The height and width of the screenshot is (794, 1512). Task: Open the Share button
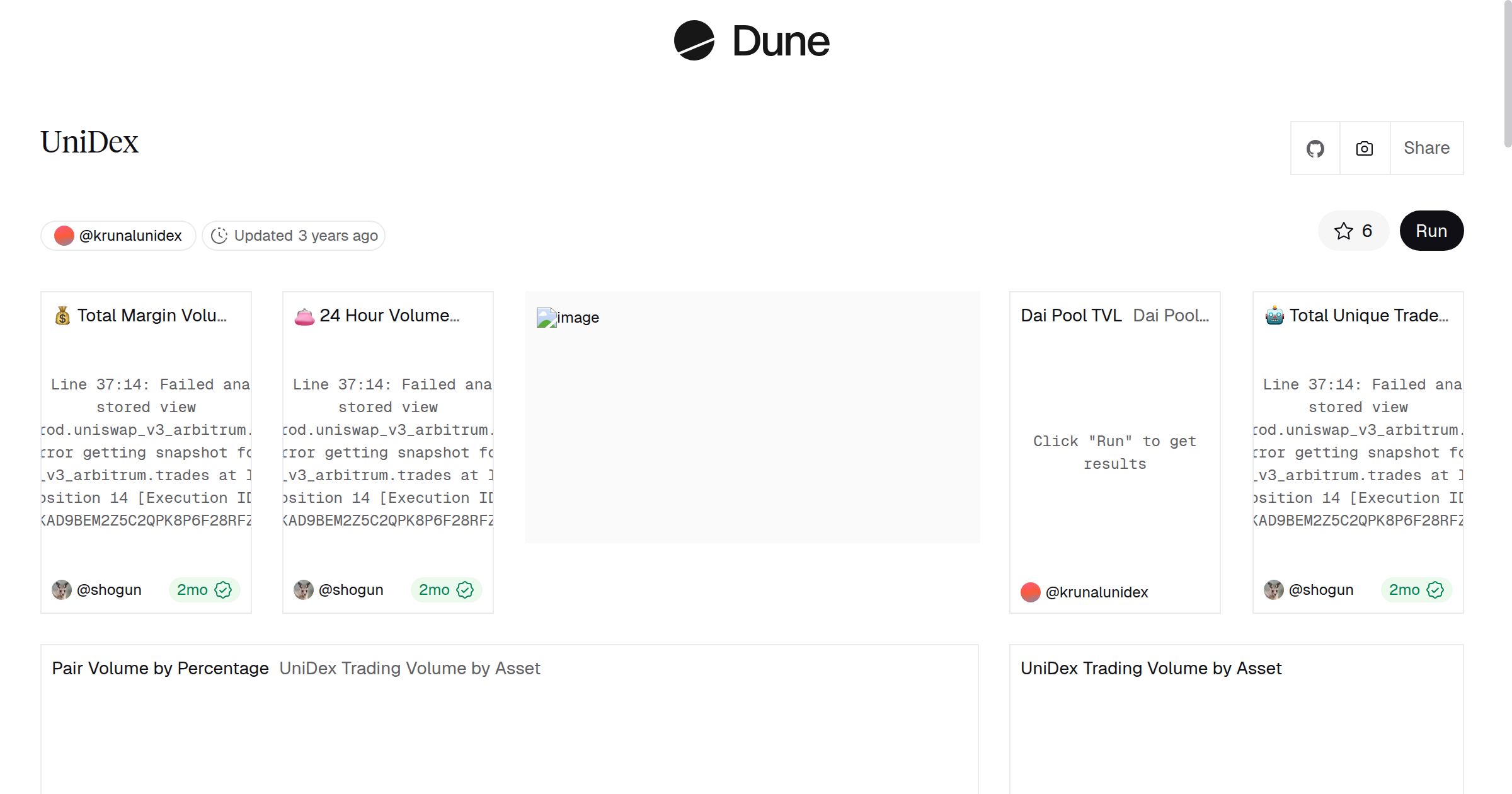1426,149
